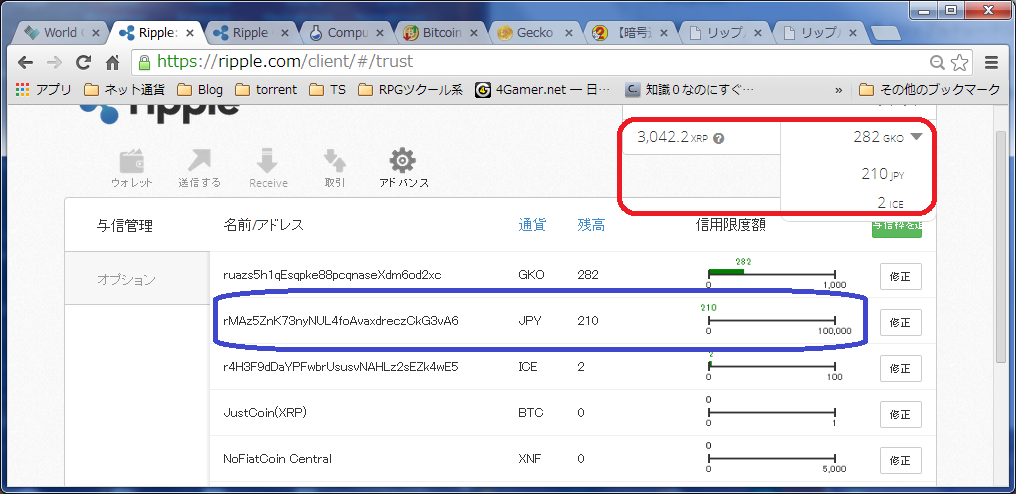The width and height of the screenshot is (1016, 494).
Task: Sort by 残高 column header
Action: click(592, 225)
